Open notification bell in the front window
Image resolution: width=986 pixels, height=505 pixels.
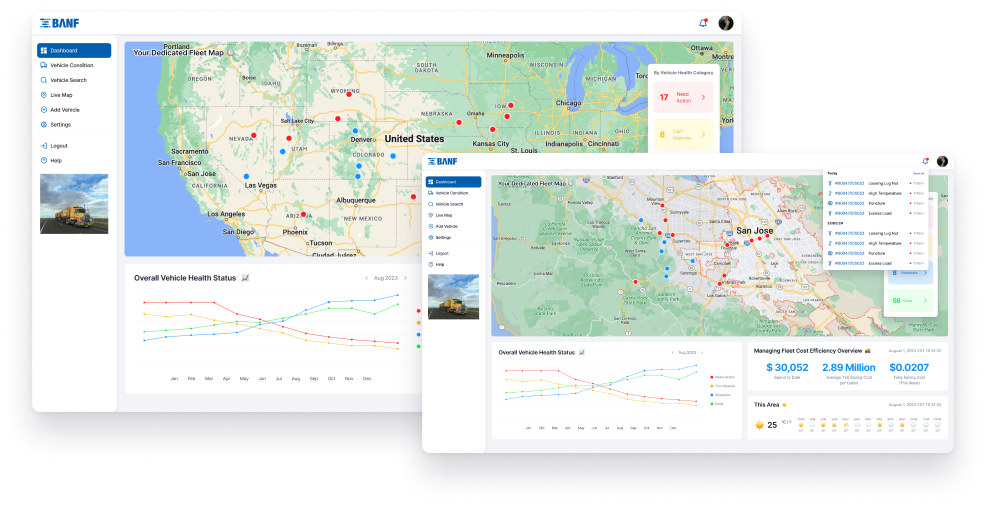925,161
